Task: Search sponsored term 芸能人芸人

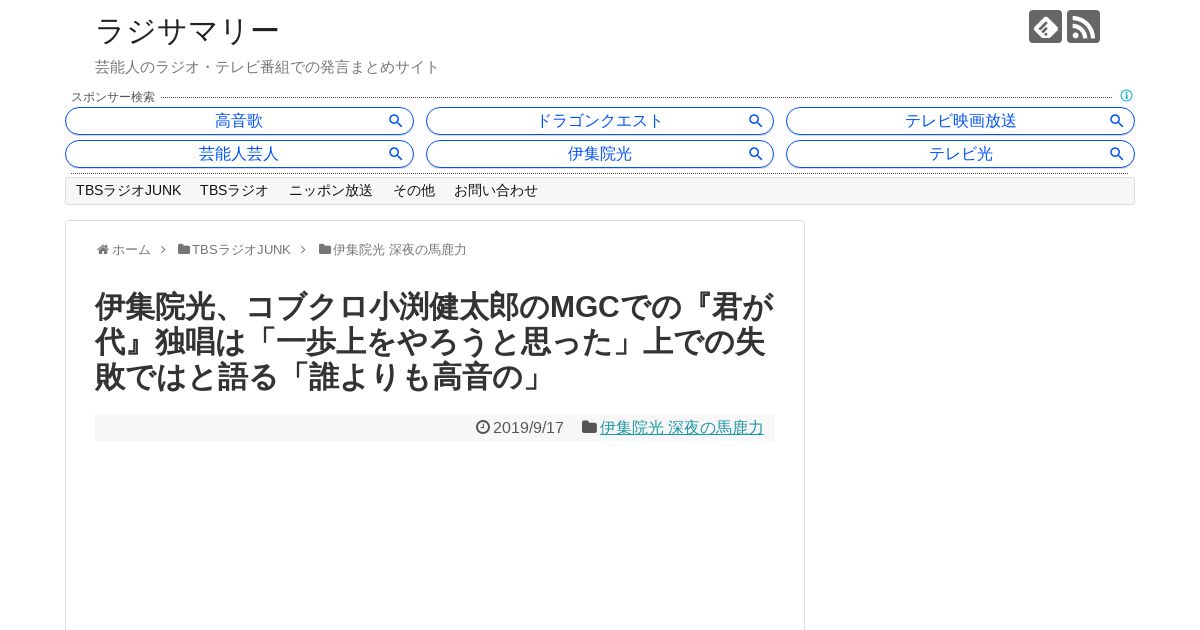Action: 239,154
